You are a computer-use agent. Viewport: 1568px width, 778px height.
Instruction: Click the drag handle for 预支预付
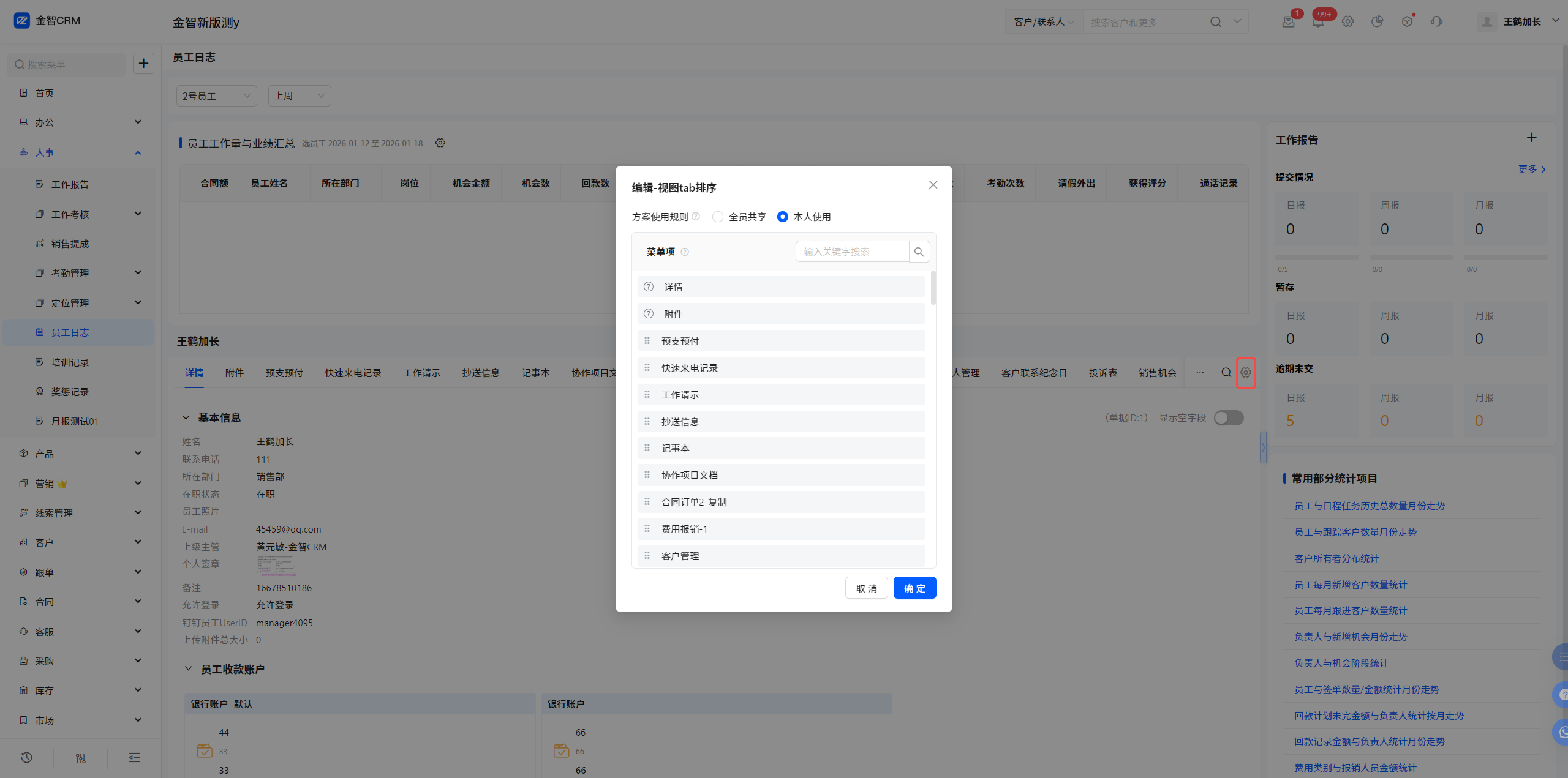(647, 341)
